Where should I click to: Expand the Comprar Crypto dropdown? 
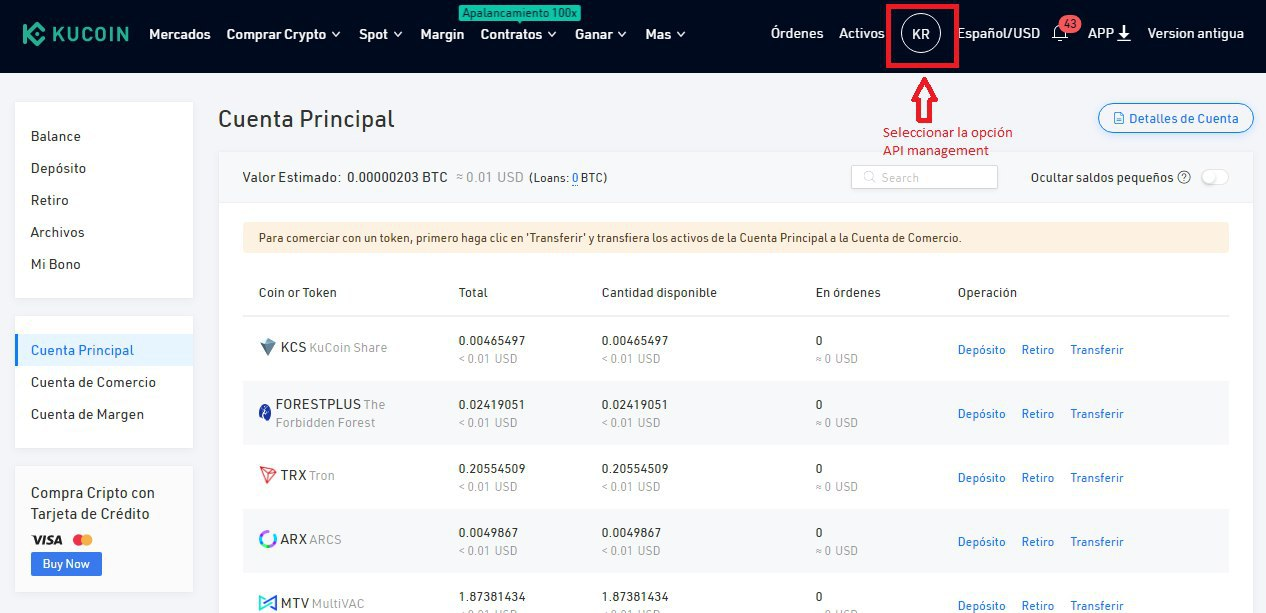pos(283,34)
